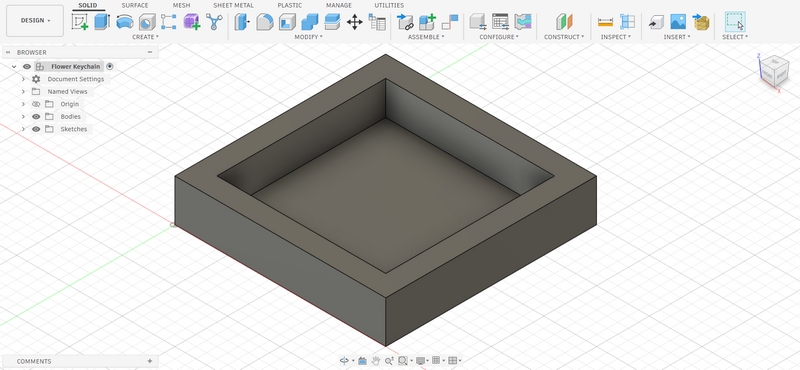Click the Zoom magnifier tool
Viewport: 800px width, 370px height.
389,361
